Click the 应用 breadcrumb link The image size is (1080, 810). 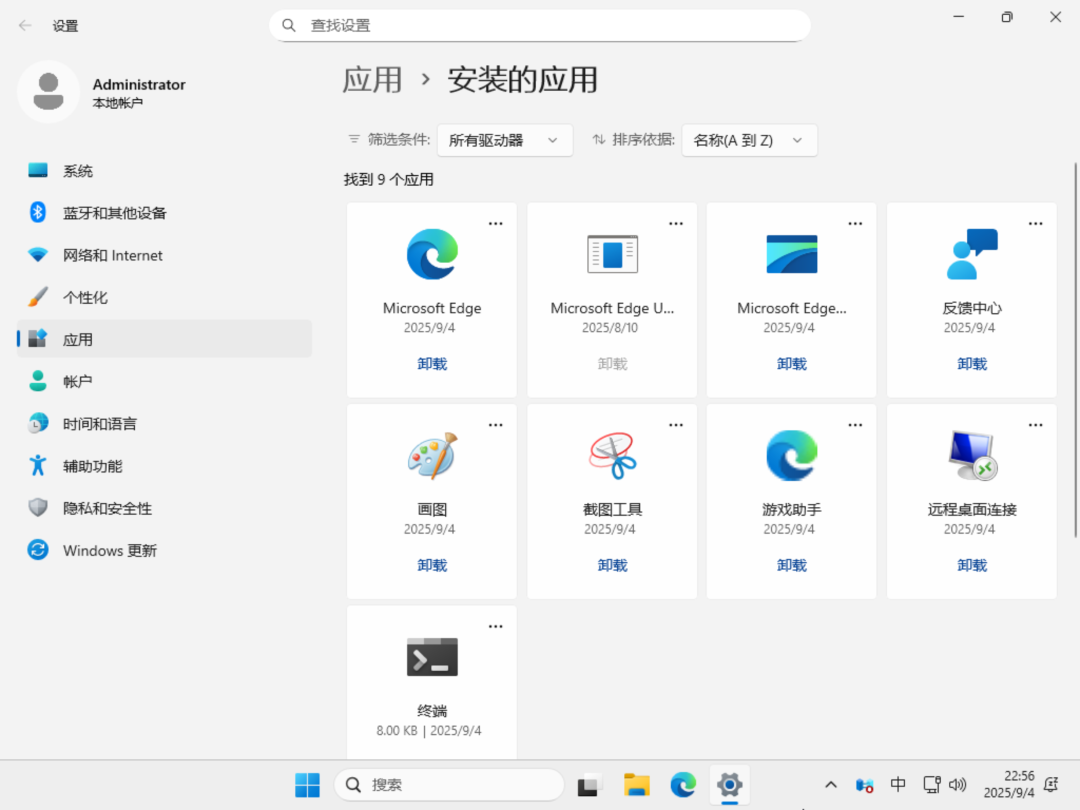coord(372,80)
